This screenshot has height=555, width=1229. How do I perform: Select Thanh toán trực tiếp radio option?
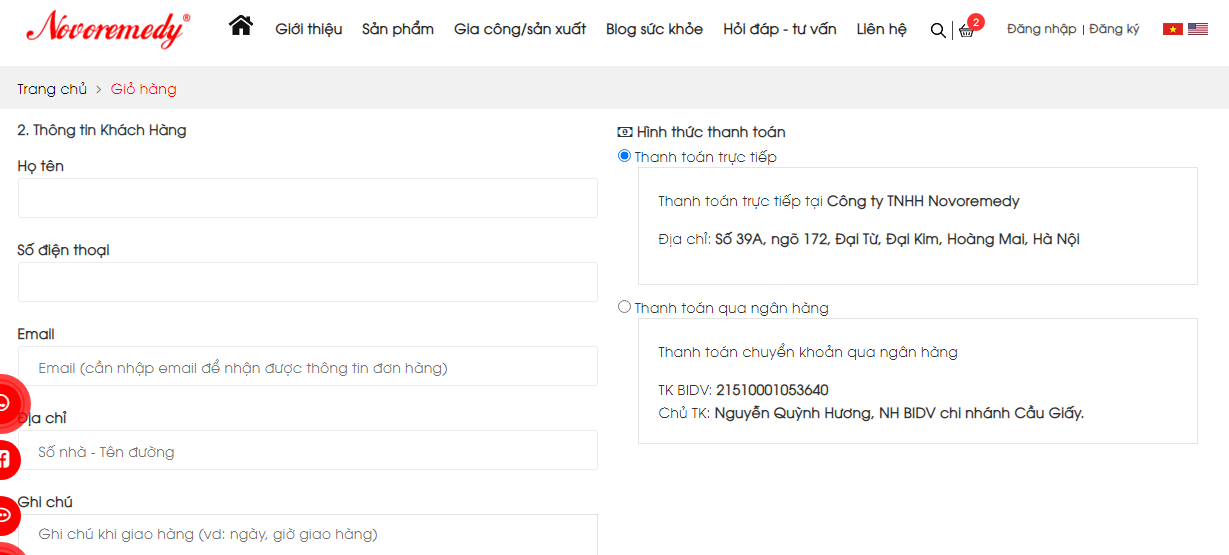click(625, 156)
